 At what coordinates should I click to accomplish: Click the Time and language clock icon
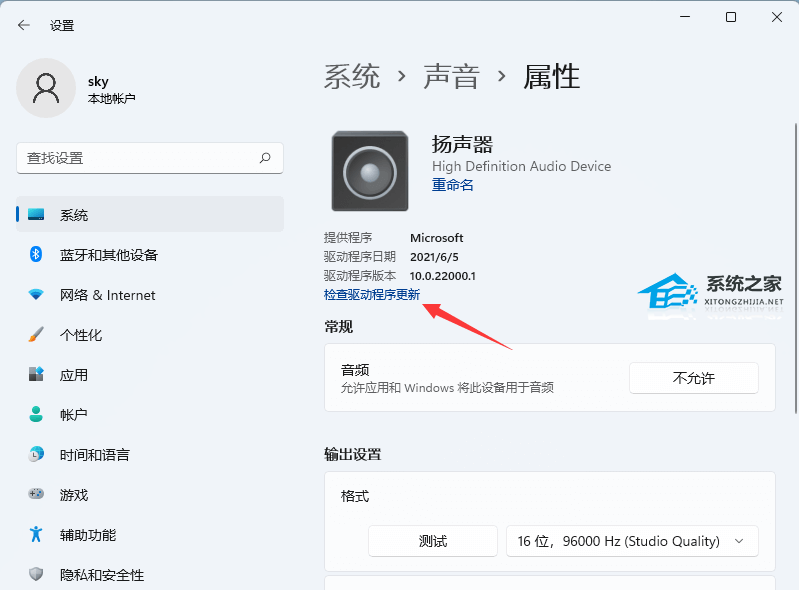tap(36, 454)
